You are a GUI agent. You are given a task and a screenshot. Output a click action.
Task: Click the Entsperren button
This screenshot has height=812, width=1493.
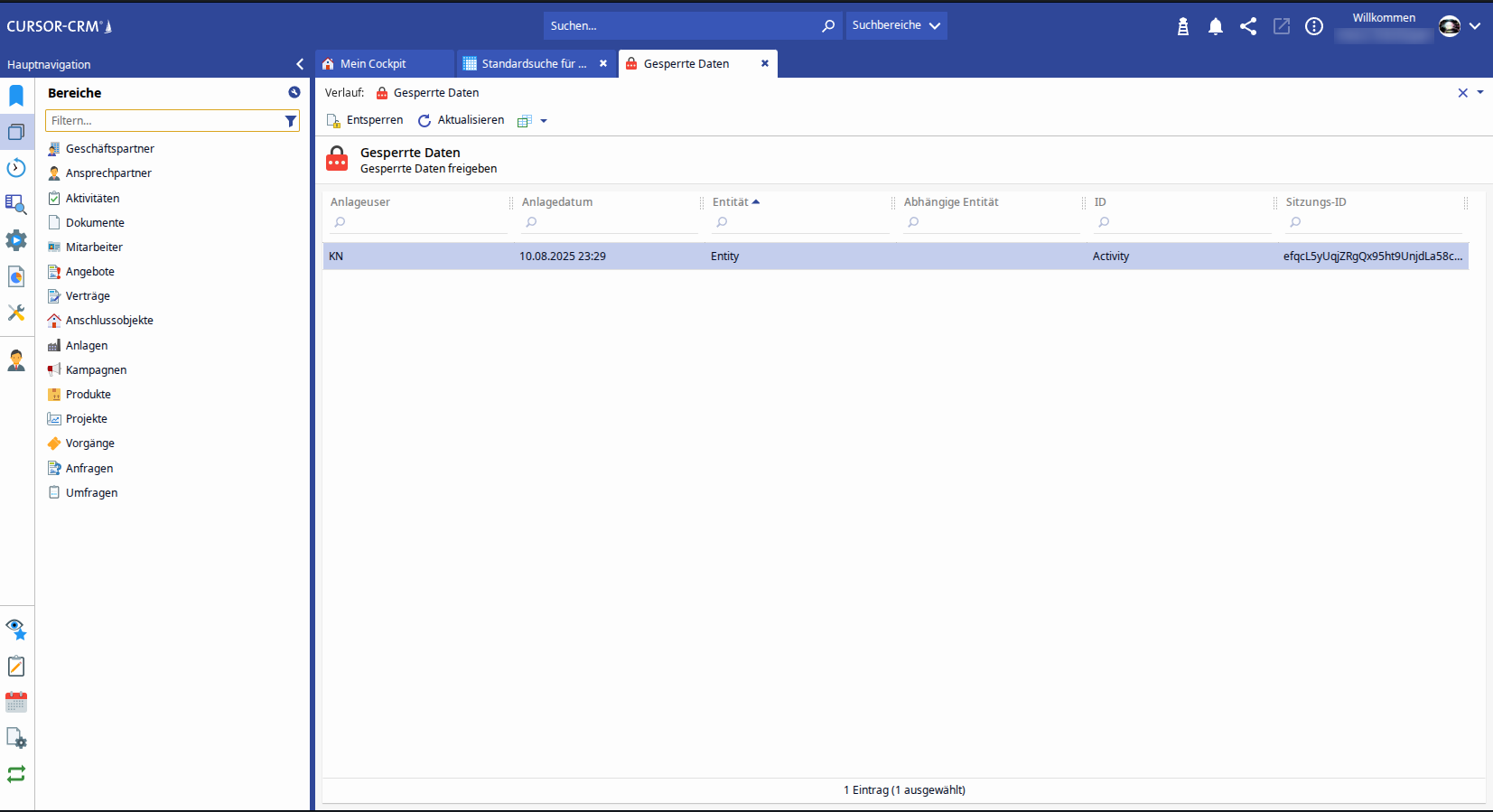click(x=365, y=120)
